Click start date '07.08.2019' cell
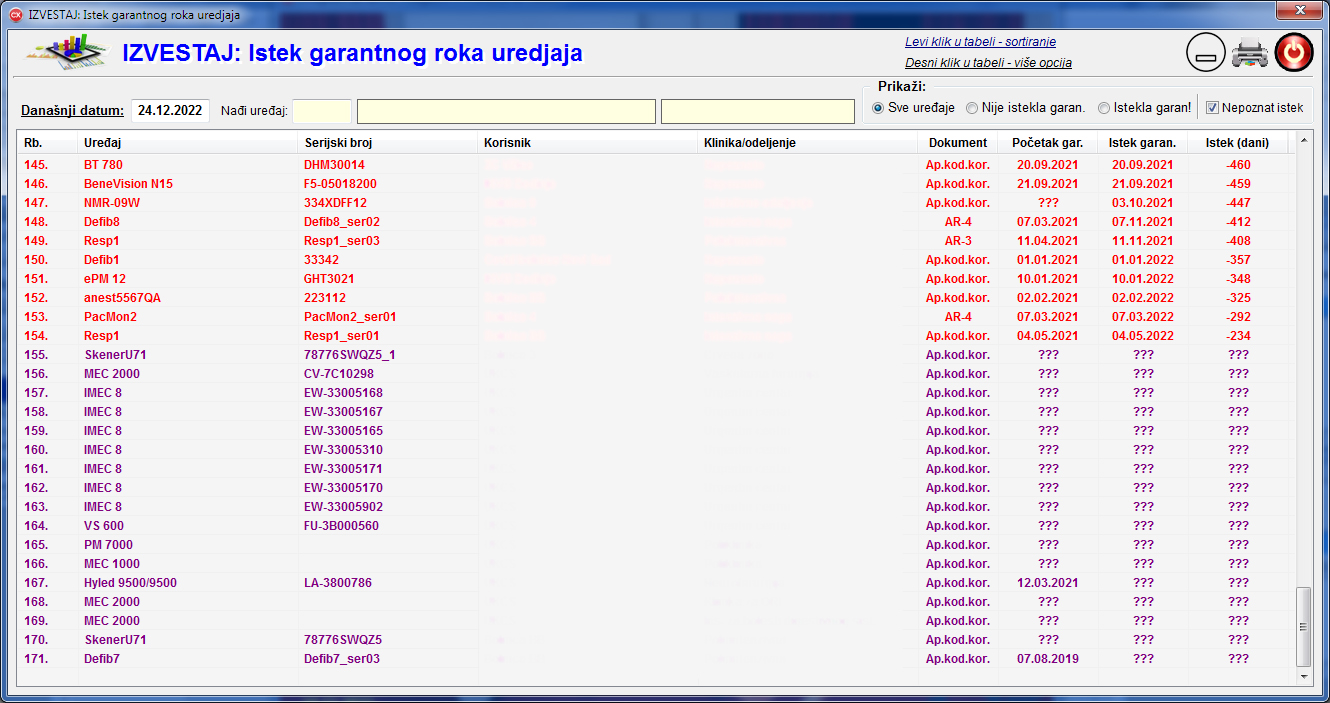The width and height of the screenshot is (1330, 703). coord(1048,659)
